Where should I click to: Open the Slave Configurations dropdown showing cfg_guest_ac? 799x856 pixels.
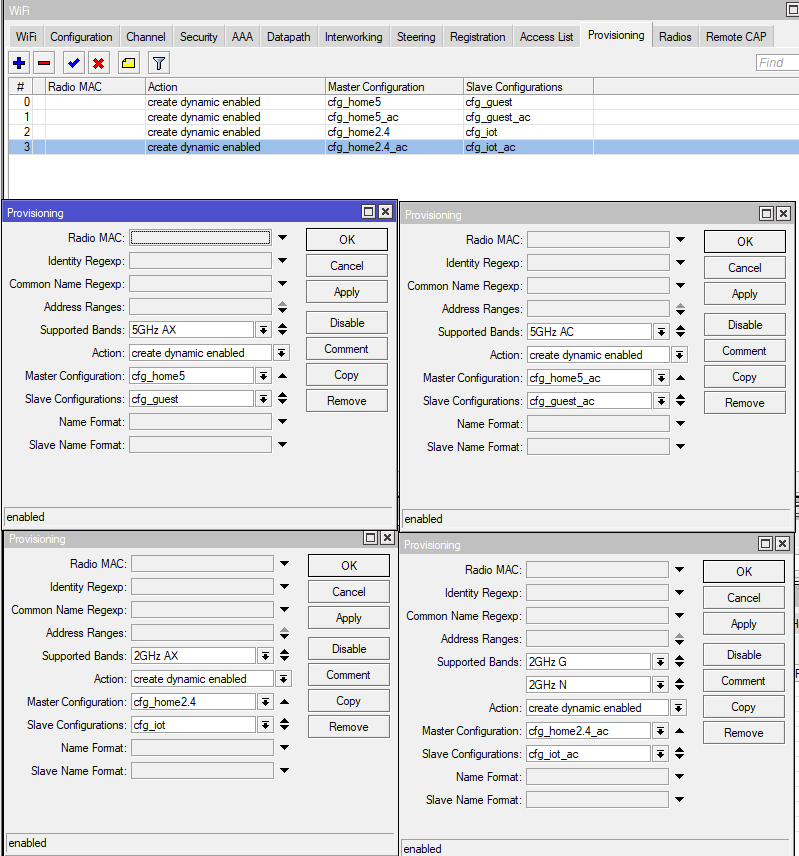661,401
